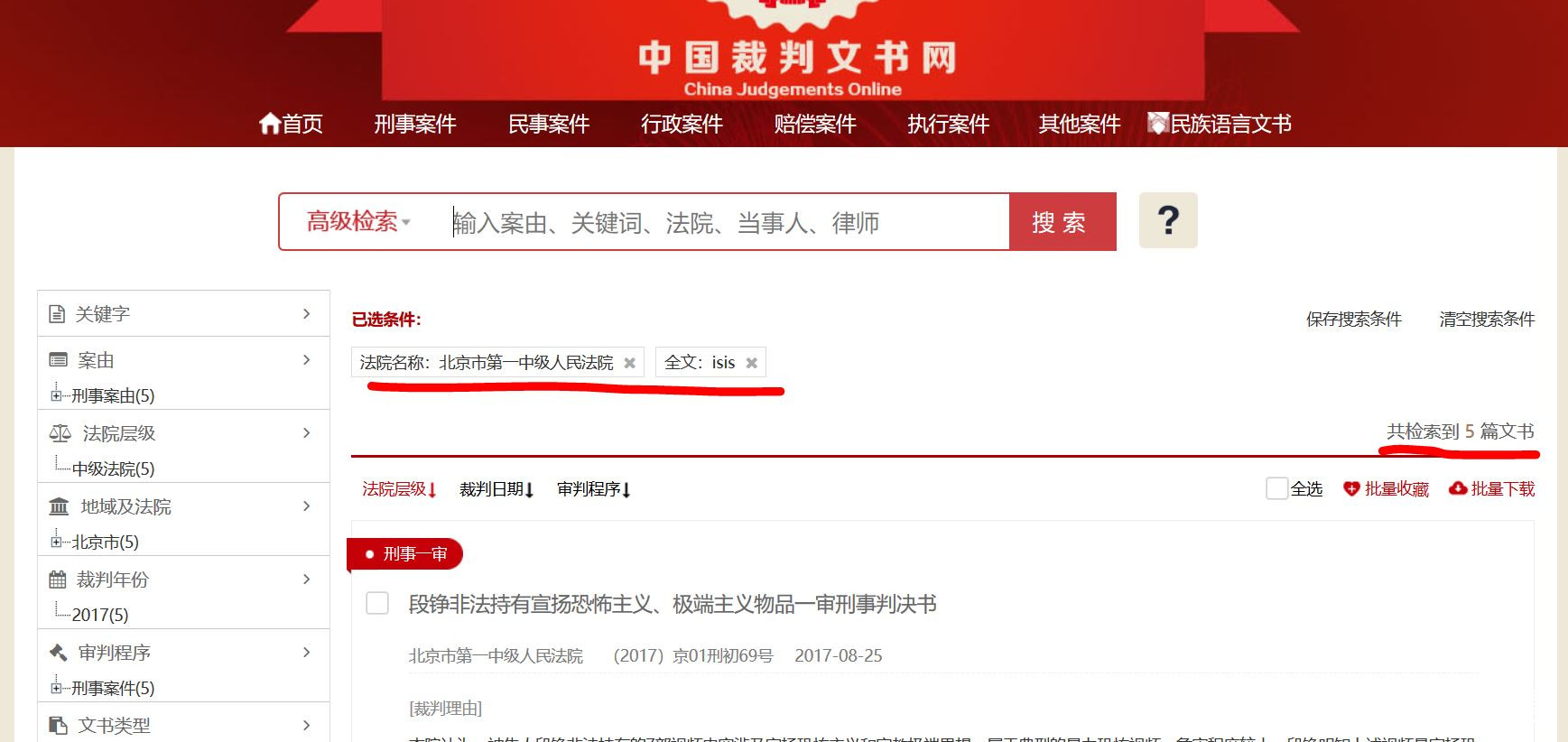Click the 中国裁判文书网 site logo
The width and height of the screenshot is (1568, 742).
[797, 57]
